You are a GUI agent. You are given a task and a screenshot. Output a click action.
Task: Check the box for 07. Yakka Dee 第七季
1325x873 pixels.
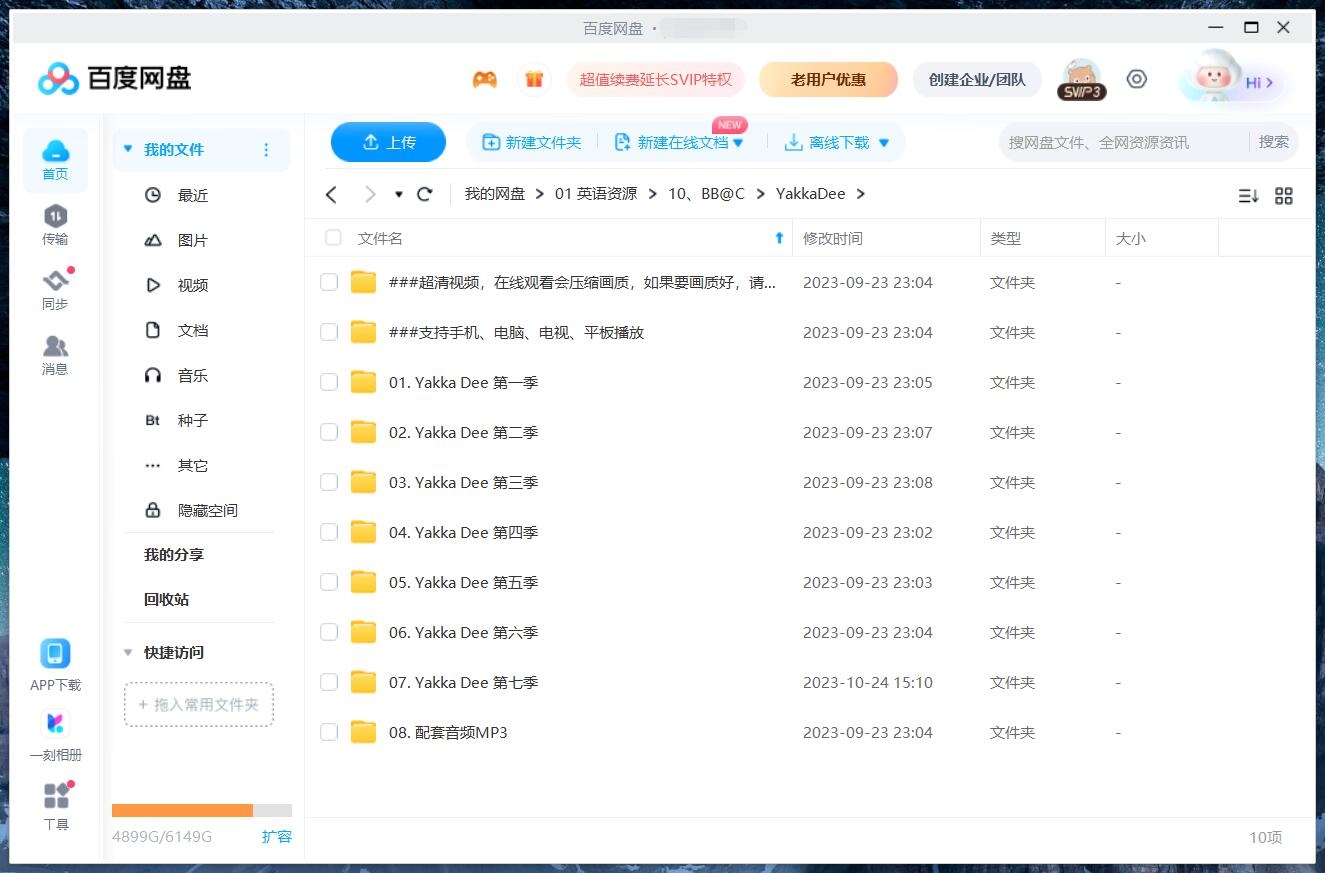pos(329,682)
